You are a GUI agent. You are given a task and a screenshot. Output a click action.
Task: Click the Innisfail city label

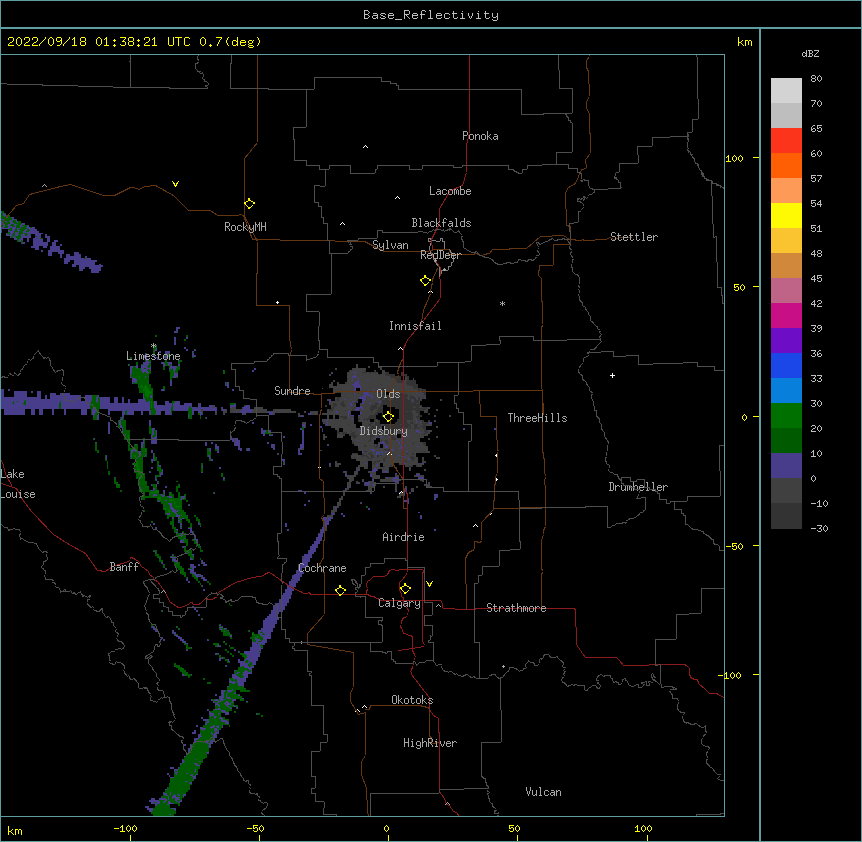point(415,326)
